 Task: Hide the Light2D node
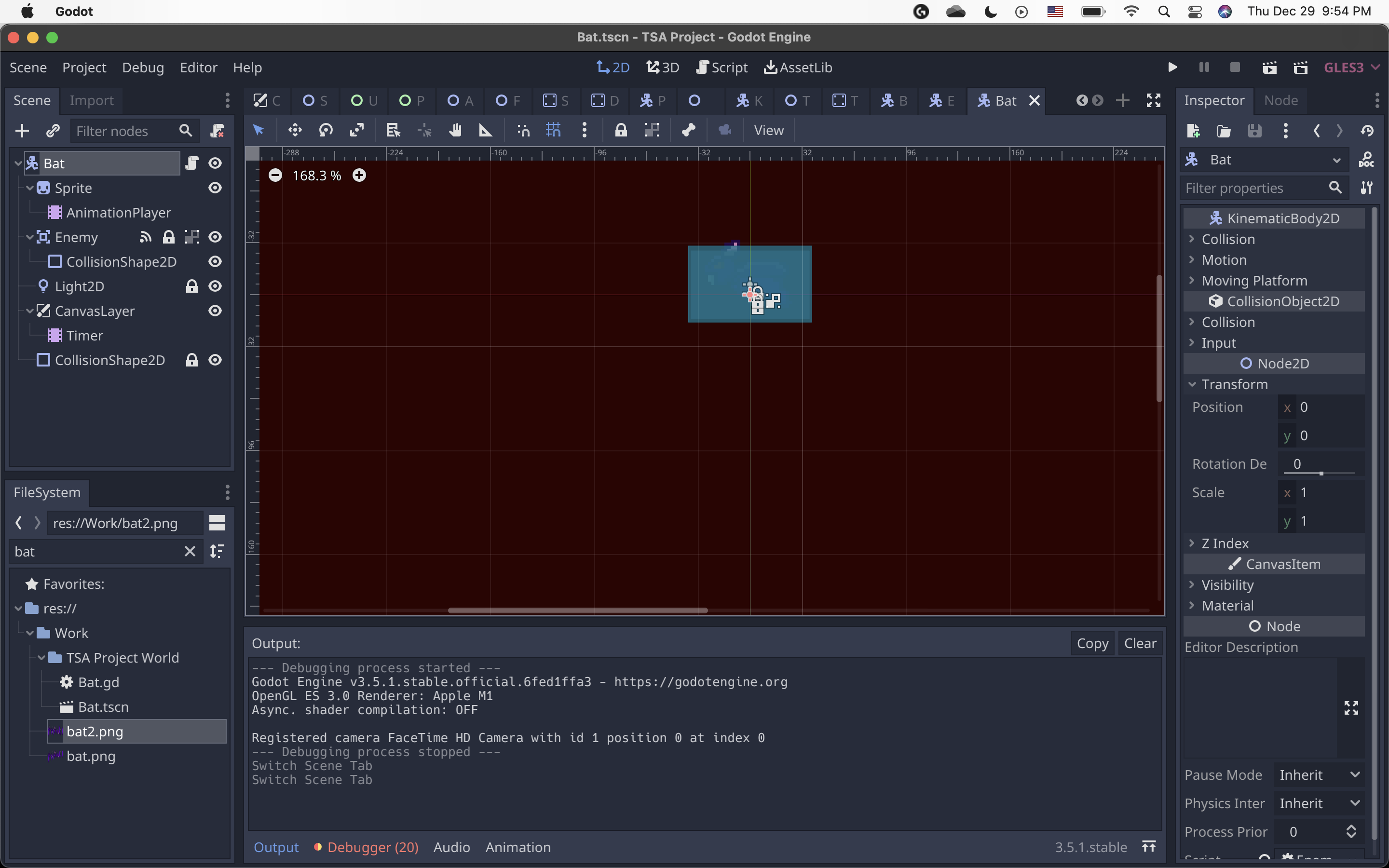point(215,286)
